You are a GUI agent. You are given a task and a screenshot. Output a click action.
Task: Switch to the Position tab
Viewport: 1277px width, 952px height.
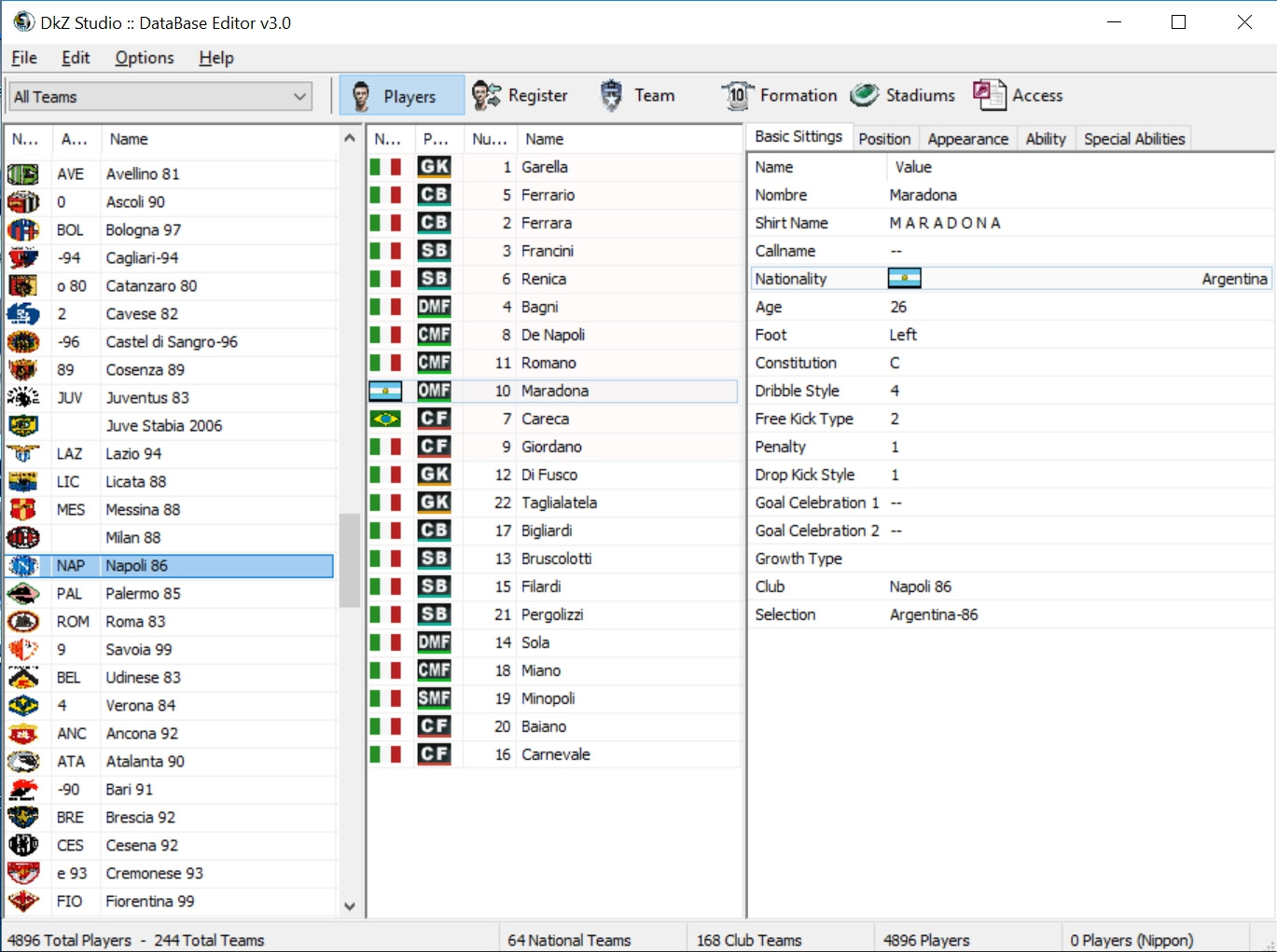click(x=884, y=139)
